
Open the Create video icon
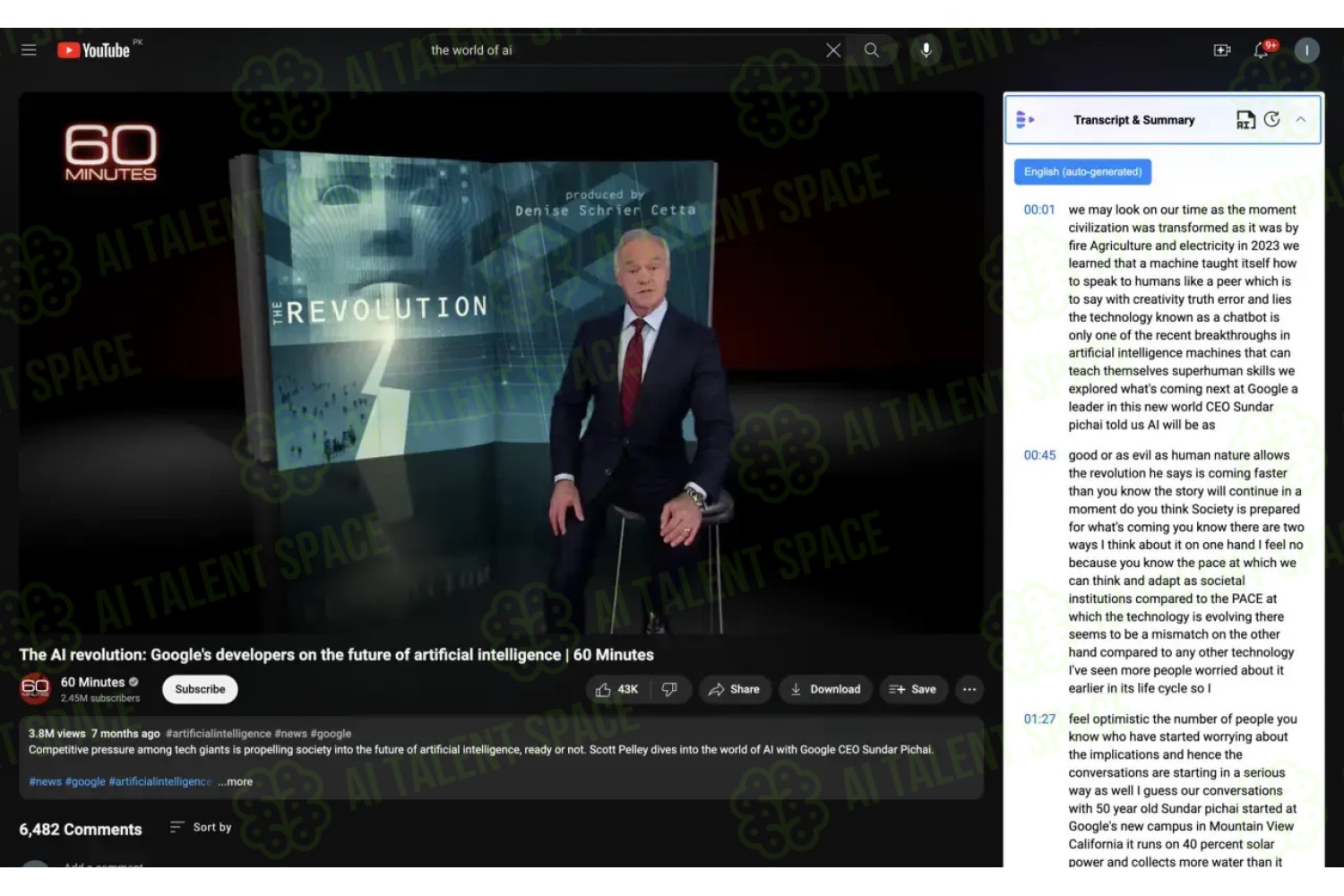pyautogui.click(x=1222, y=50)
